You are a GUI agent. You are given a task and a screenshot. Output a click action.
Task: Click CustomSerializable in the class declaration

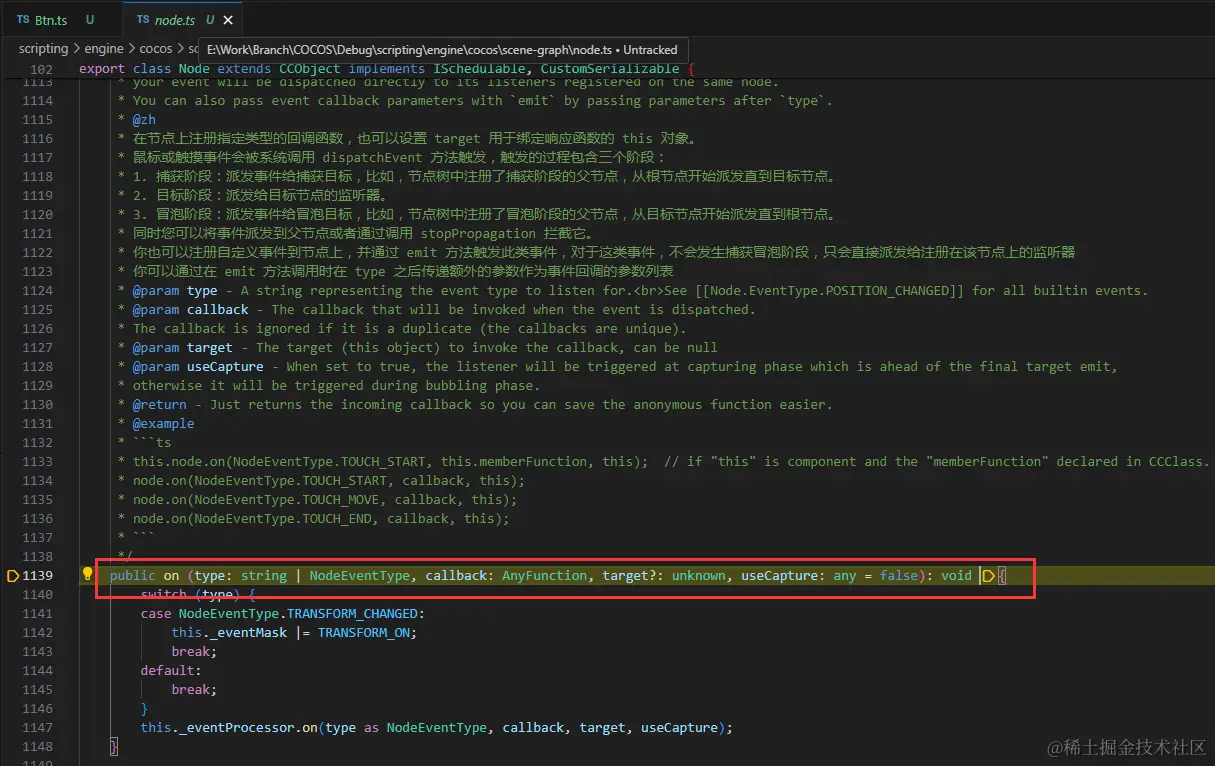[610, 68]
